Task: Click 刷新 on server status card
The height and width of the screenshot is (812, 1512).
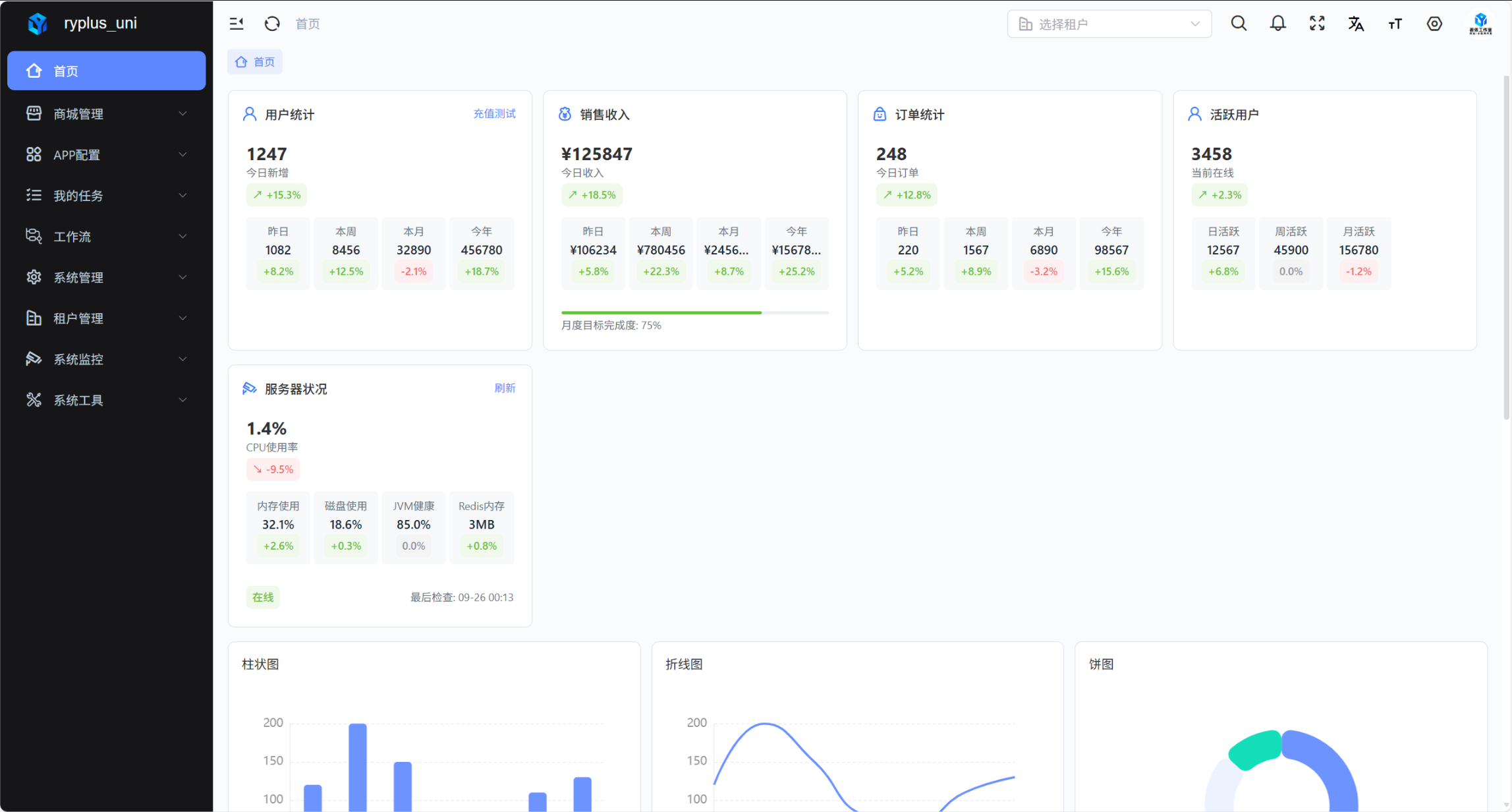Action: point(505,388)
